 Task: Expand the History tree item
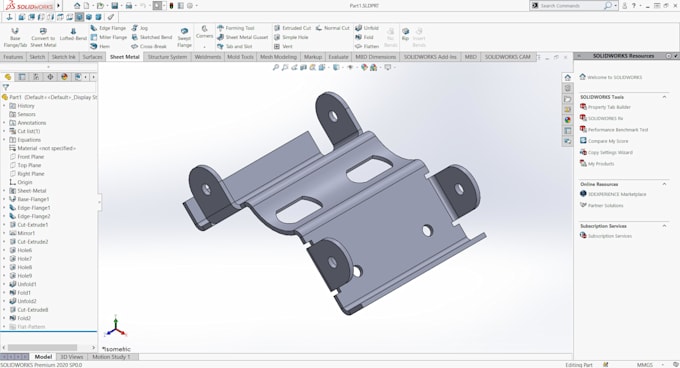(x=5, y=106)
